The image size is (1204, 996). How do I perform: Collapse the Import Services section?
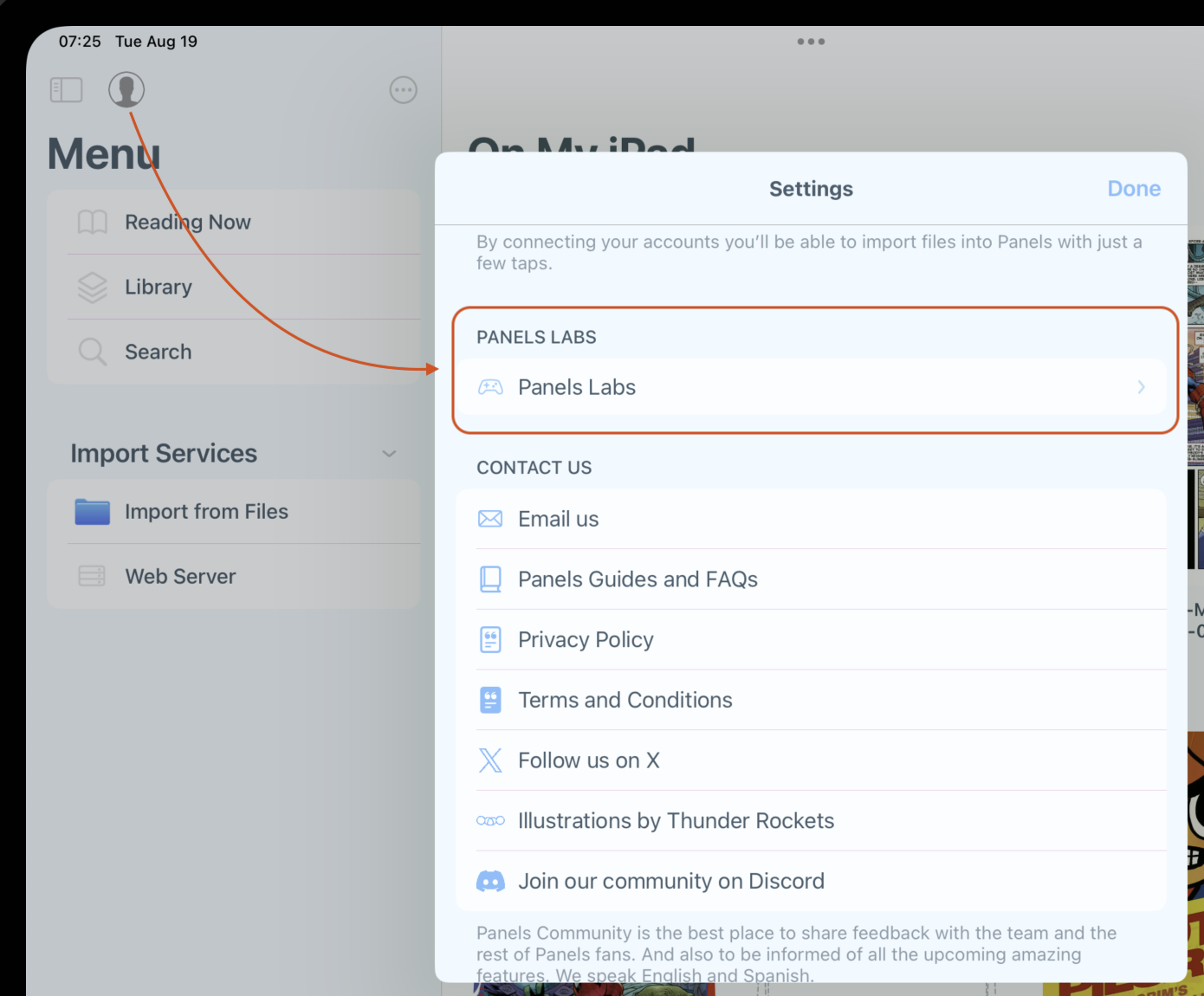pos(390,454)
